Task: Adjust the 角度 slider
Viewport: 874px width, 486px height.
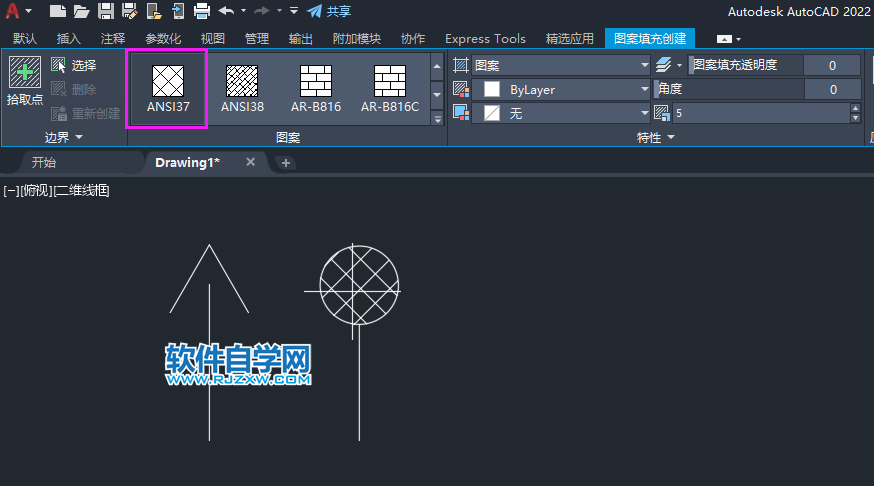Action: 729,89
